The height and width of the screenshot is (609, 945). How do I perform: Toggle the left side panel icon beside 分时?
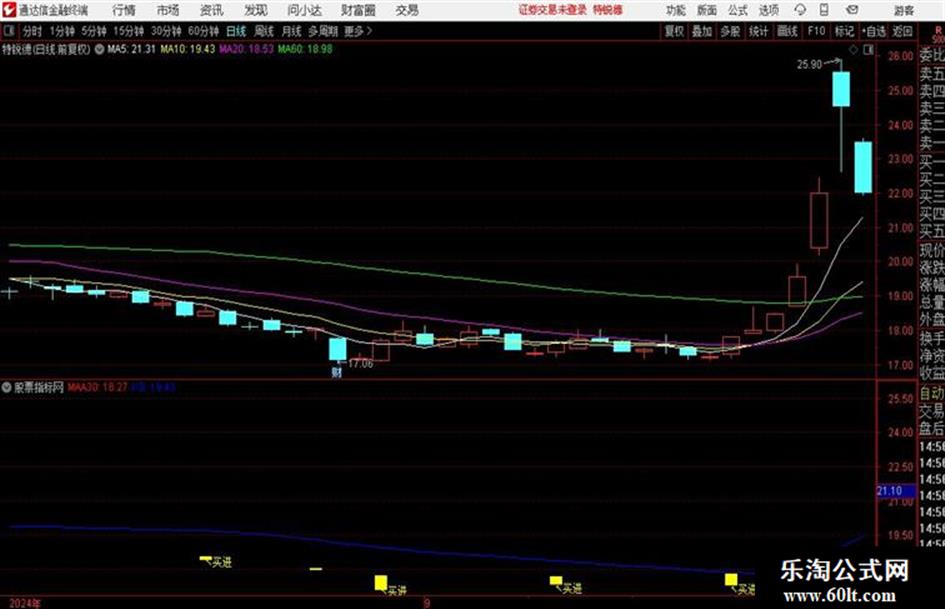click(x=8, y=31)
